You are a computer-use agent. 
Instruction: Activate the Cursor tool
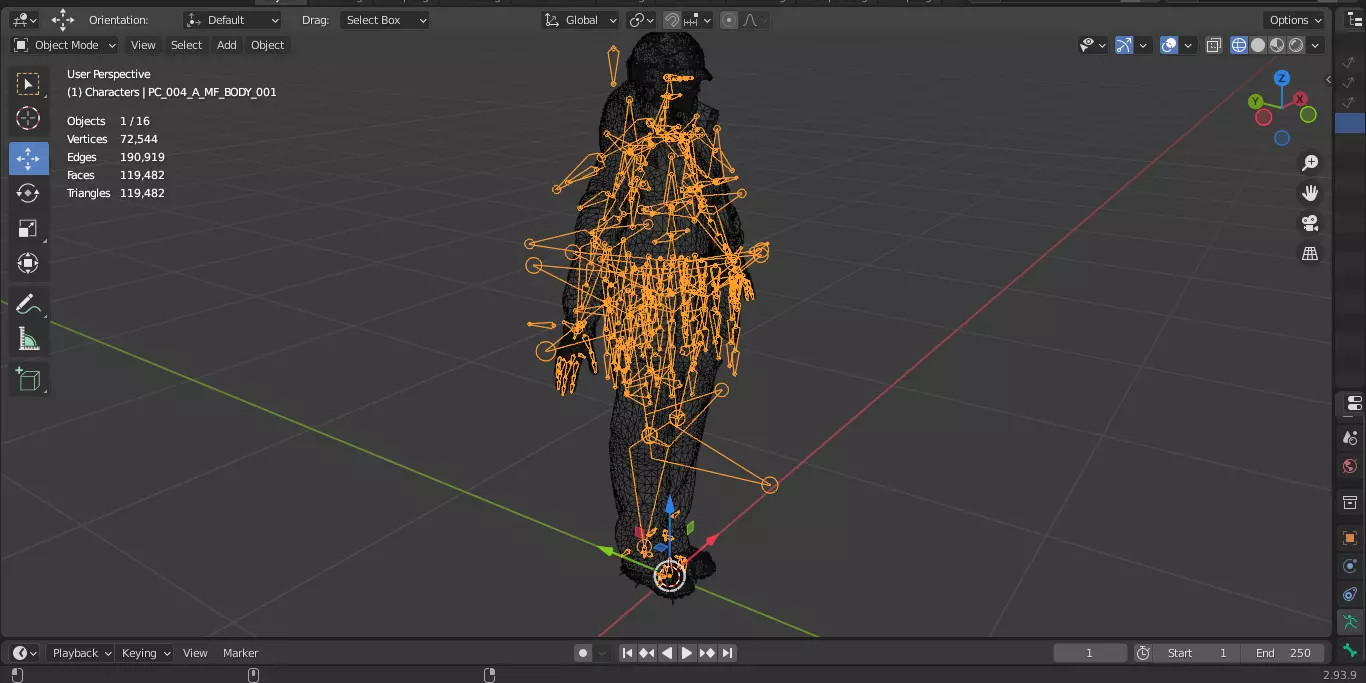(29, 119)
